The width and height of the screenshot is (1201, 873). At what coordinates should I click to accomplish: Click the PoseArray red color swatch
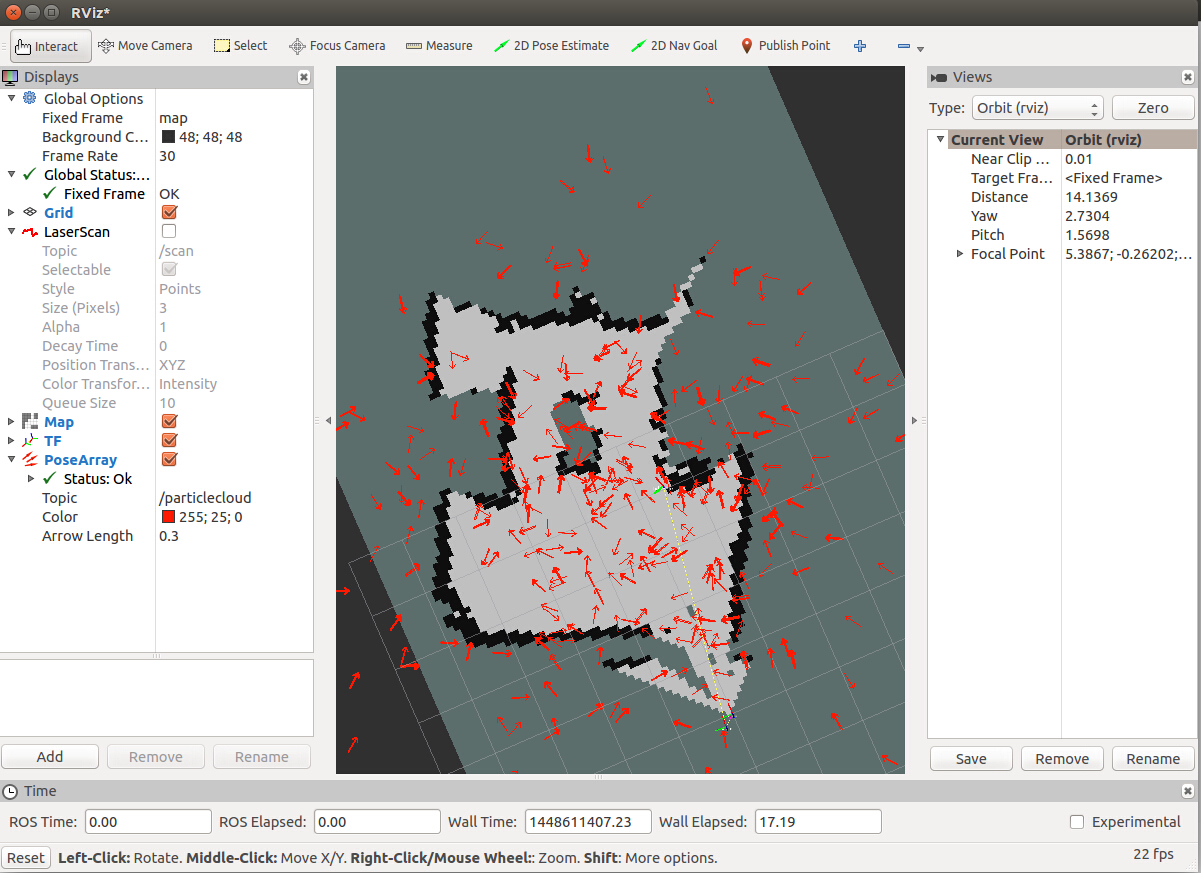click(x=168, y=517)
